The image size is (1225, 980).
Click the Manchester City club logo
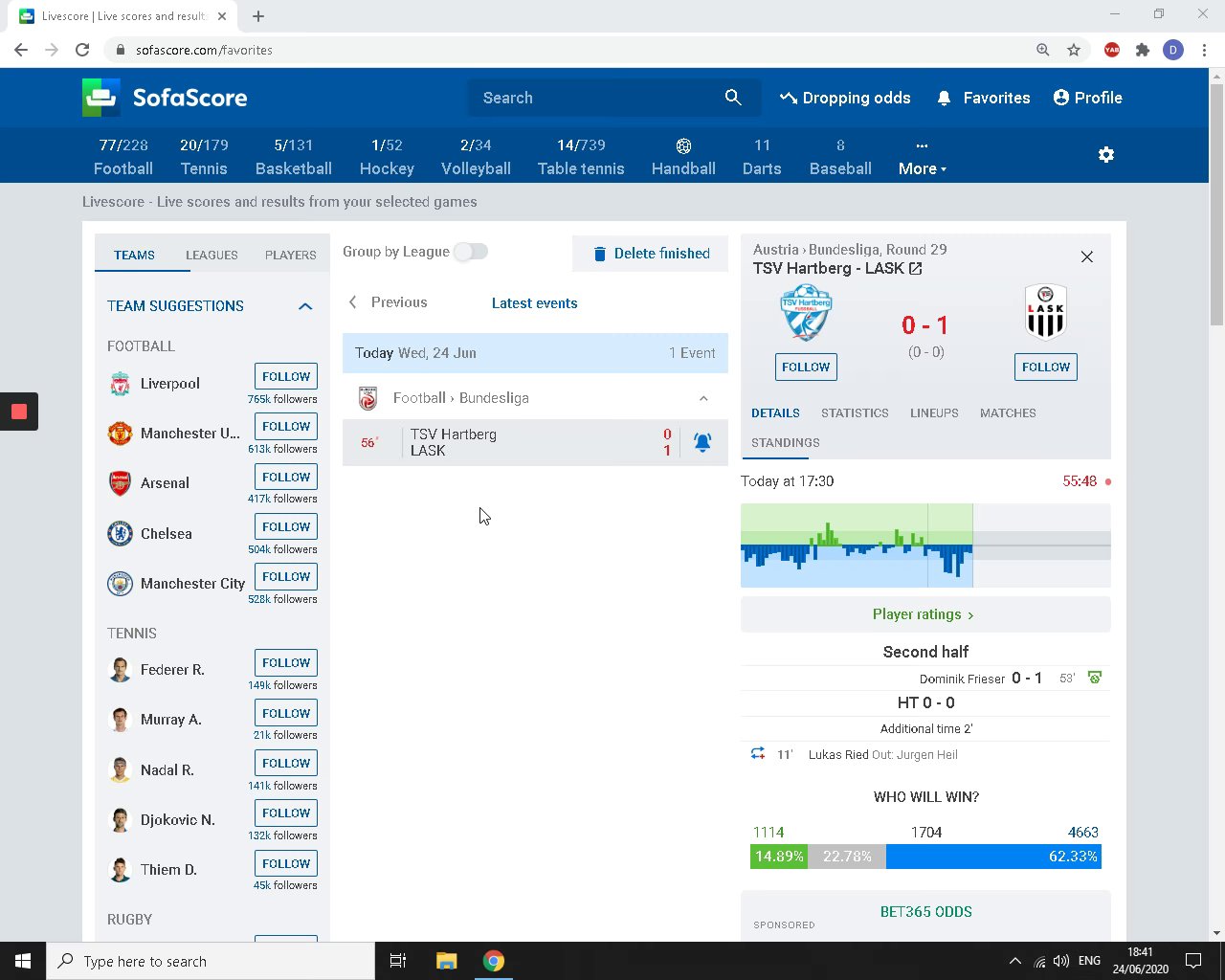[x=120, y=584]
